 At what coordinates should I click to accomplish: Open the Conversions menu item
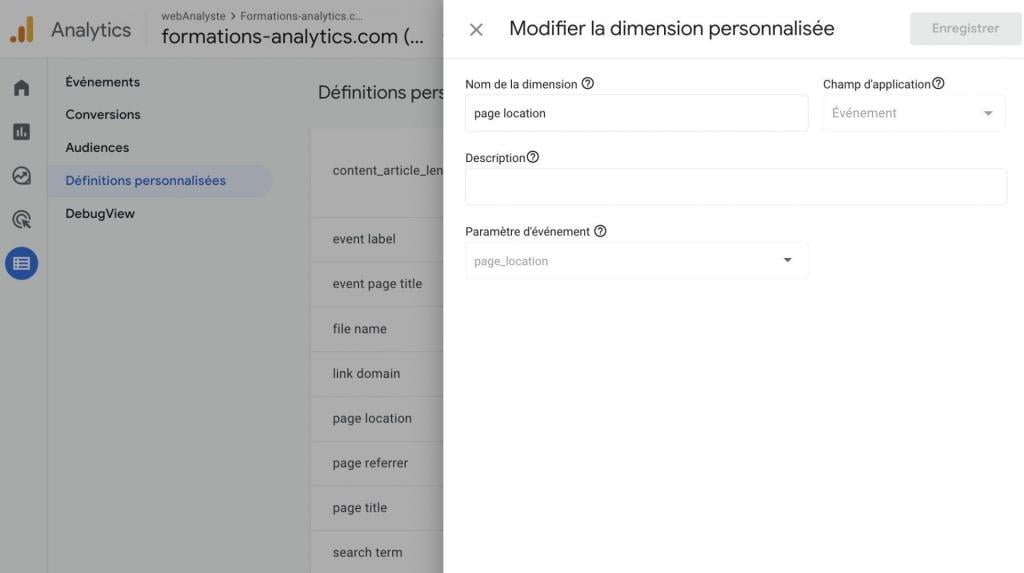pos(103,114)
